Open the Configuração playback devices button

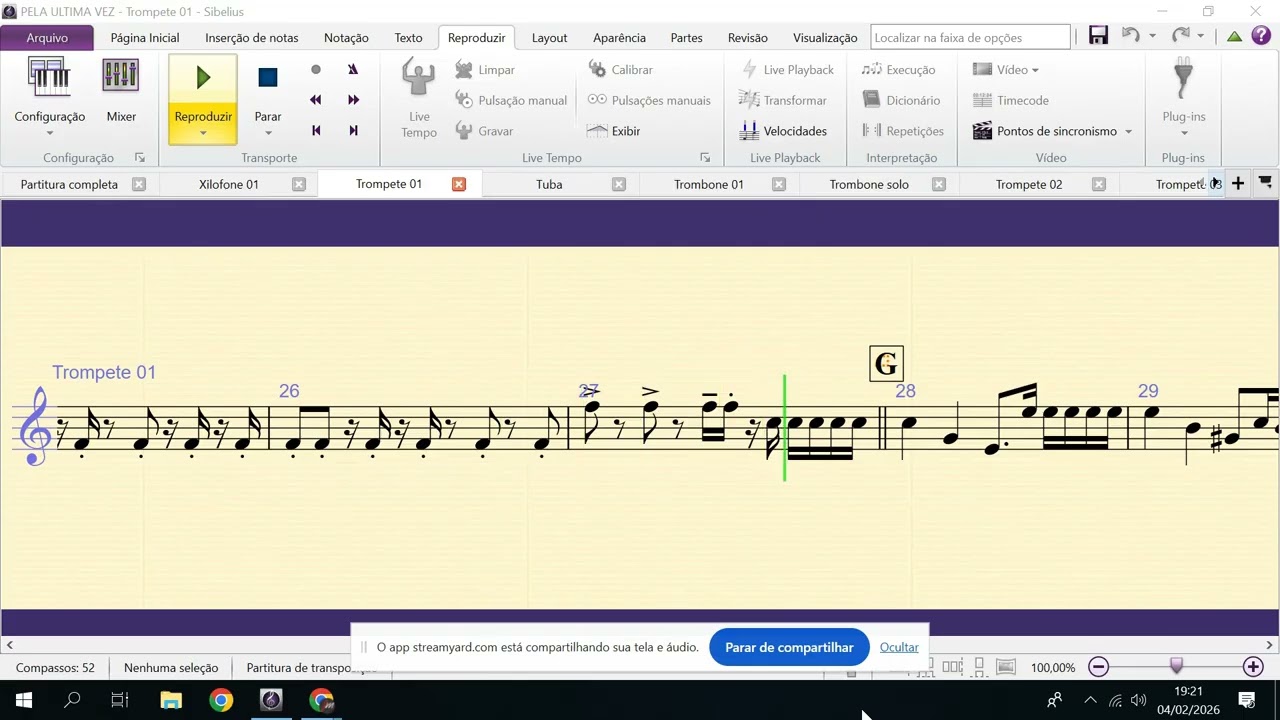(49, 91)
